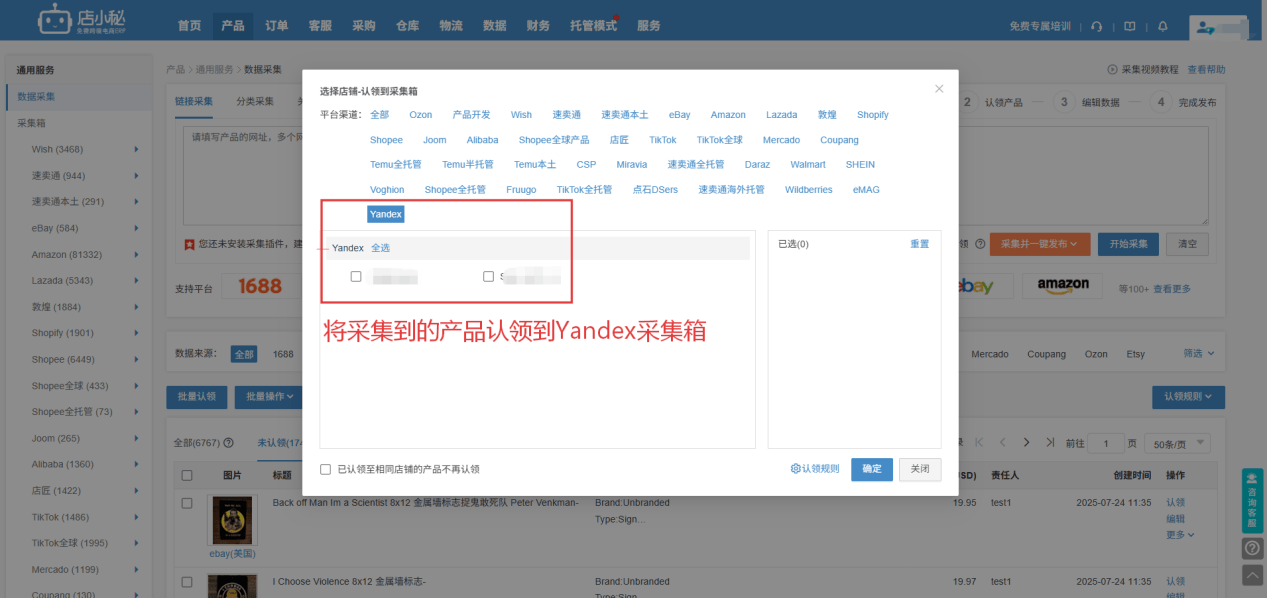Click the page number input field
1267x598 pixels.
(1105, 443)
